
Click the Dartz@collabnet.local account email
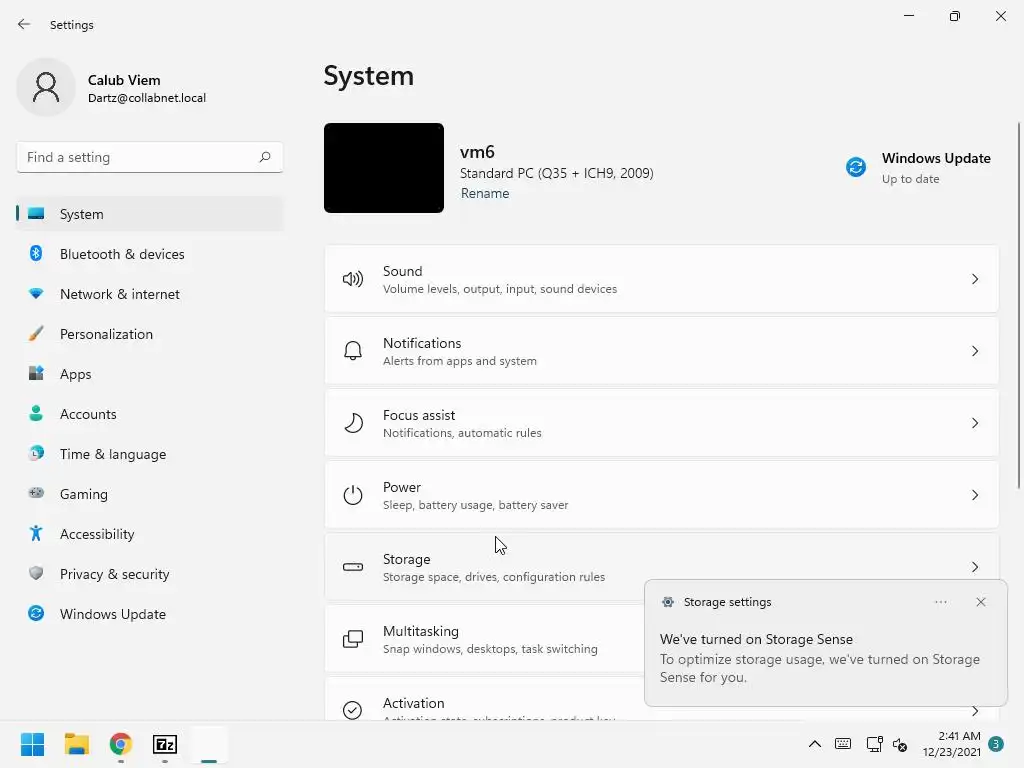(x=147, y=98)
